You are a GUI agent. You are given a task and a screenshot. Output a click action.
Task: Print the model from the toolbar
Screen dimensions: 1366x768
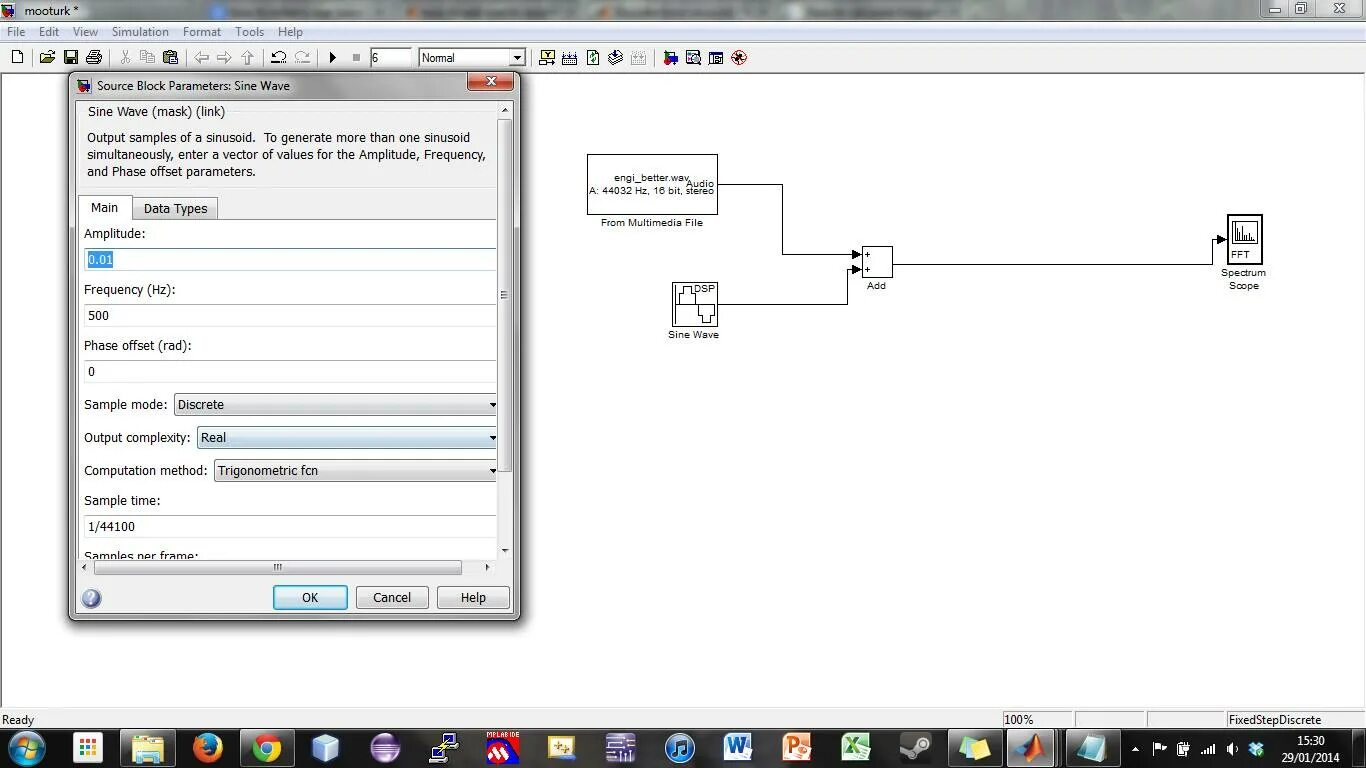[94, 58]
